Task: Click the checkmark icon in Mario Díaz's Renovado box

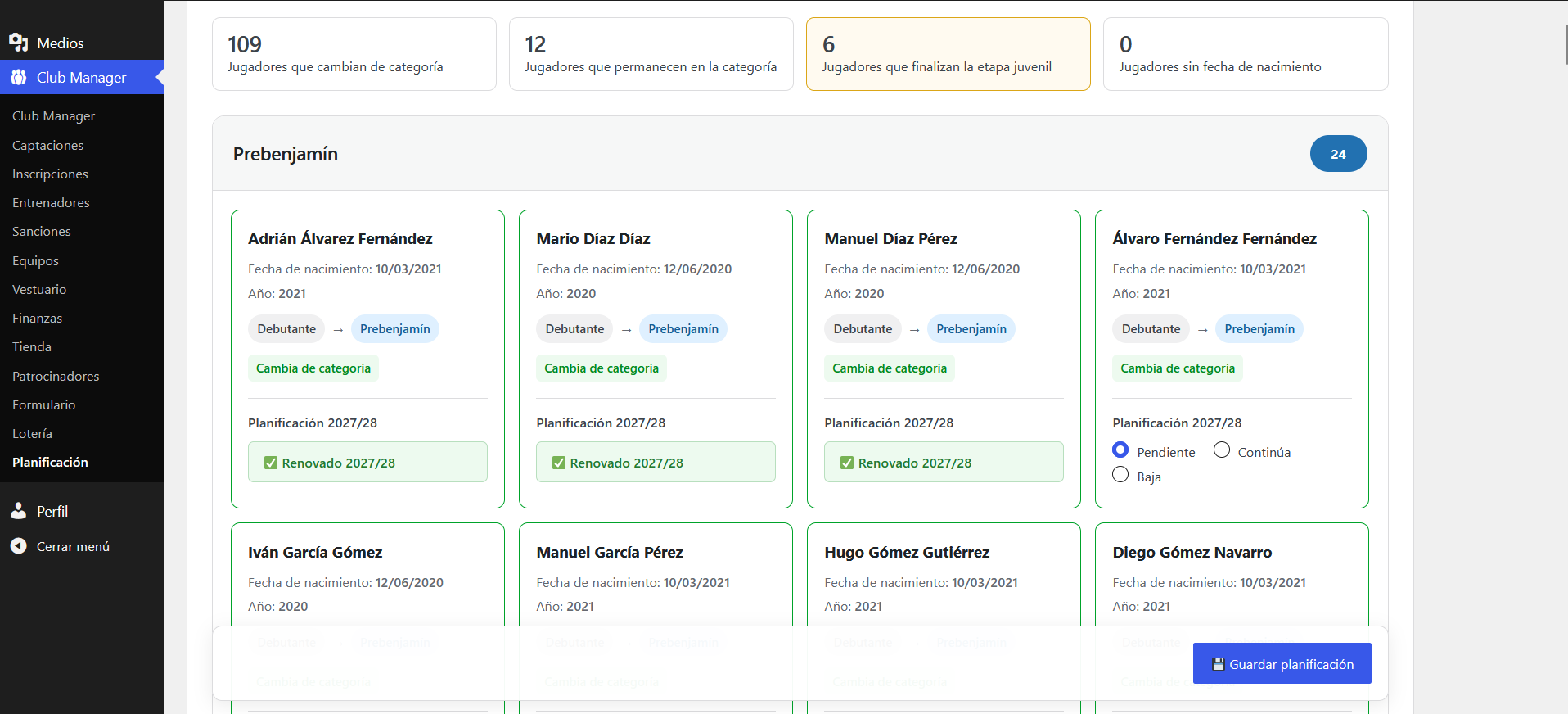Action: [559, 463]
